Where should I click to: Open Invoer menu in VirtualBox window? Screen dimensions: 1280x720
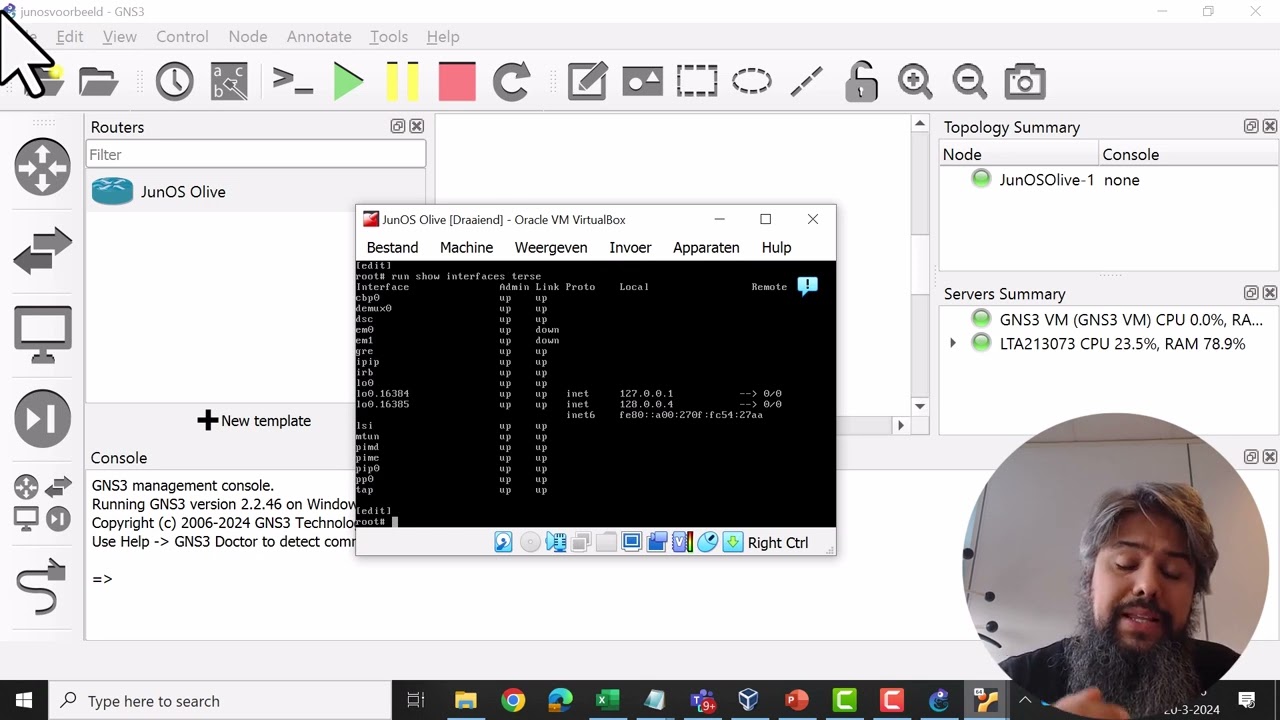click(x=630, y=247)
